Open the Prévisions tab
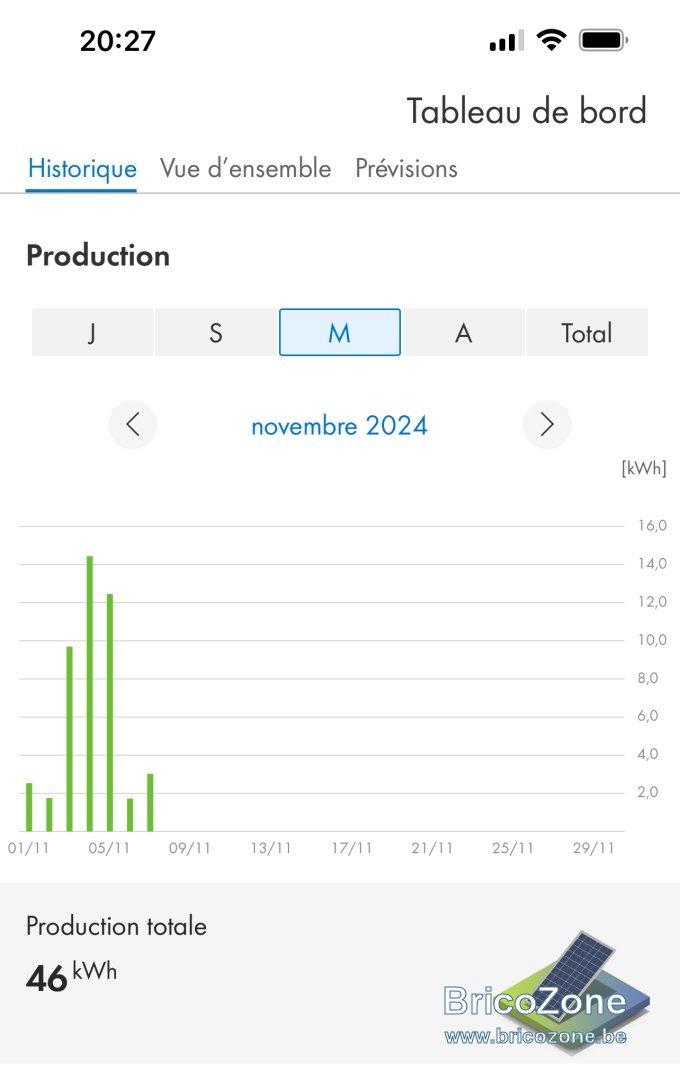The image size is (680, 1080). pyautogui.click(x=406, y=169)
